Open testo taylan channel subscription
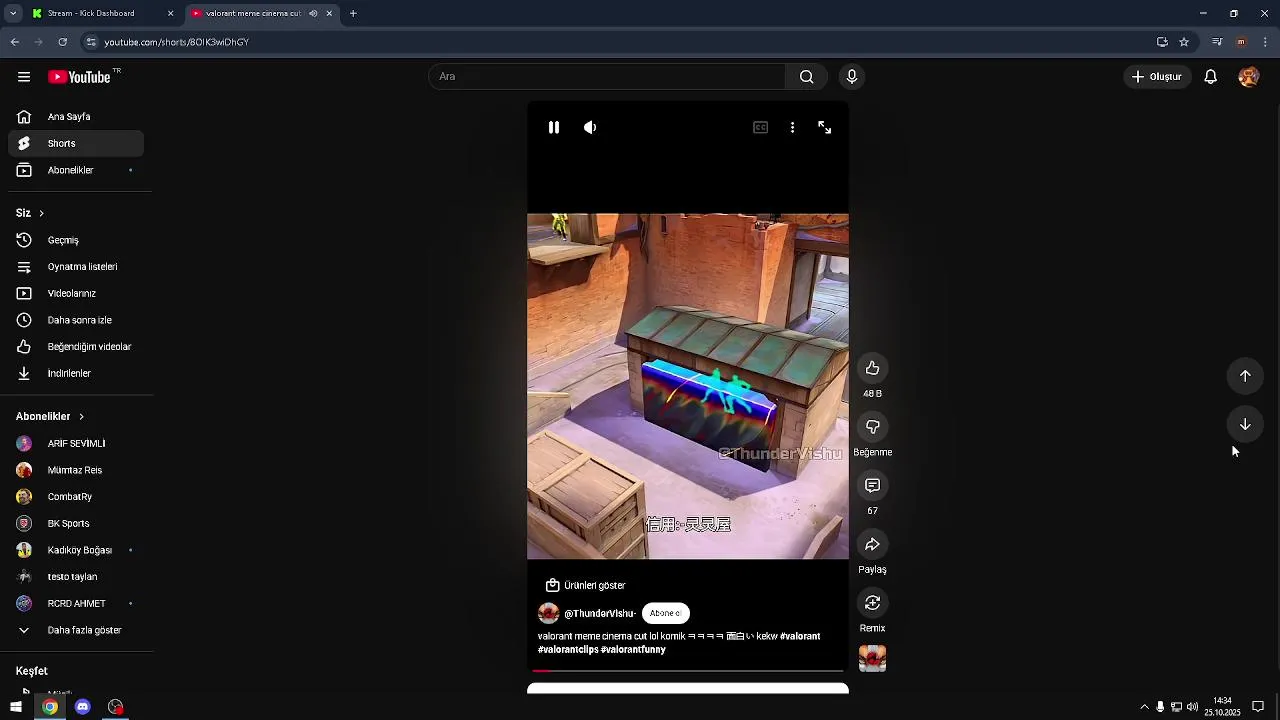Image resolution: width=1280 pixels, height=720 pixels. click(76, 577)
